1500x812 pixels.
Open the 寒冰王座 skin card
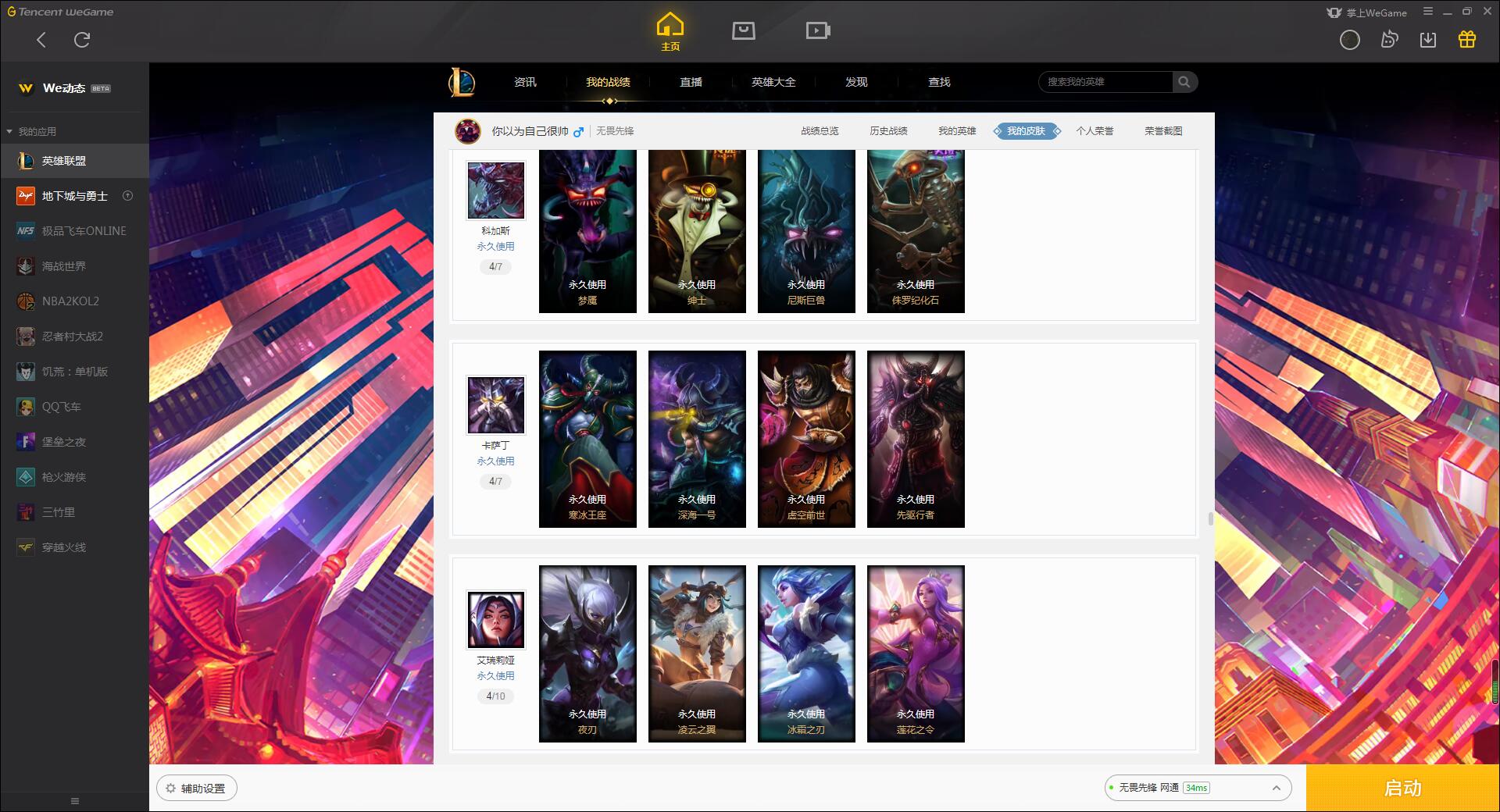[587, 439]
